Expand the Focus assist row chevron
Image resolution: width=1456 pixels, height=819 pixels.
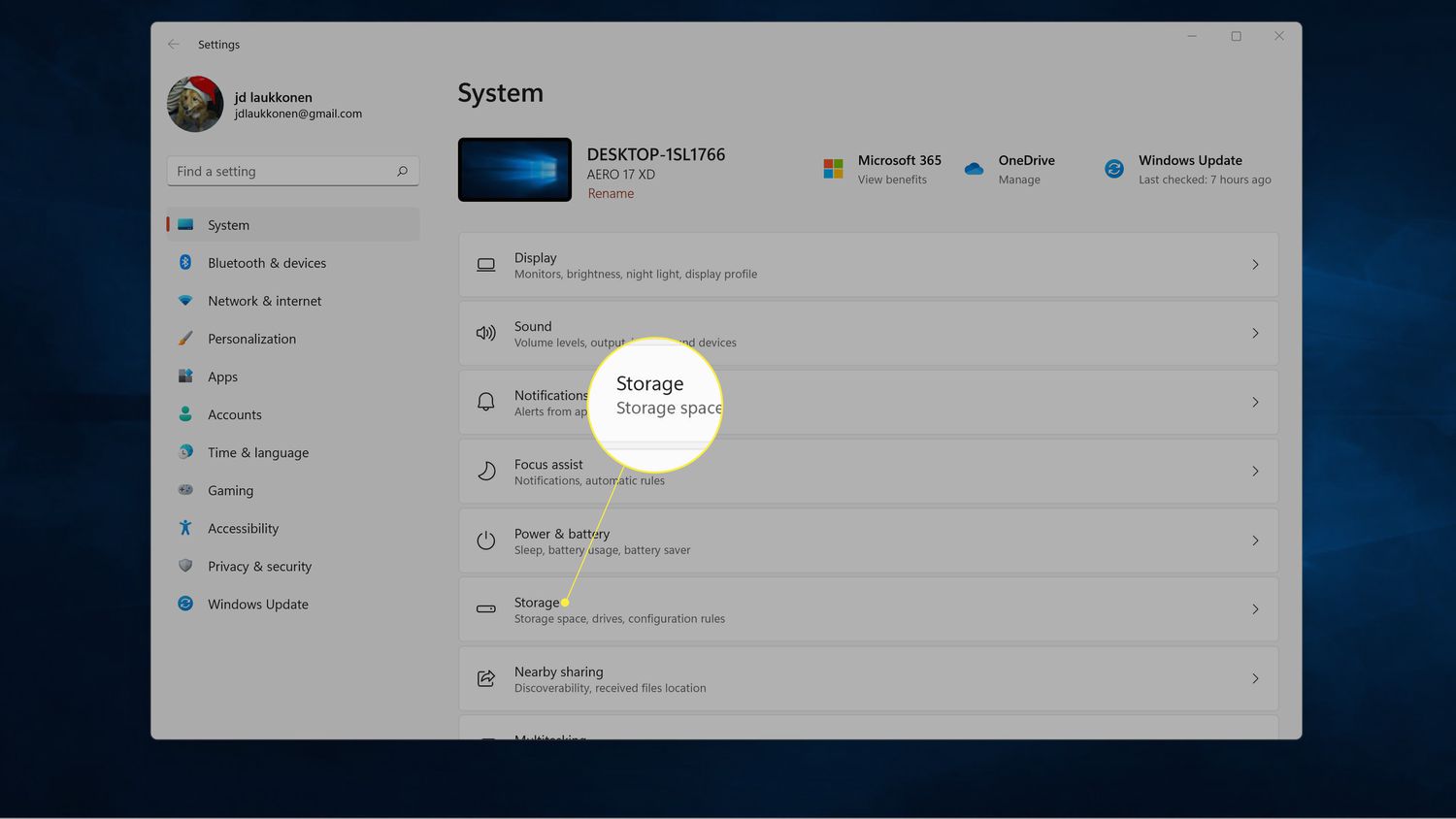[x=1255, y=472]
